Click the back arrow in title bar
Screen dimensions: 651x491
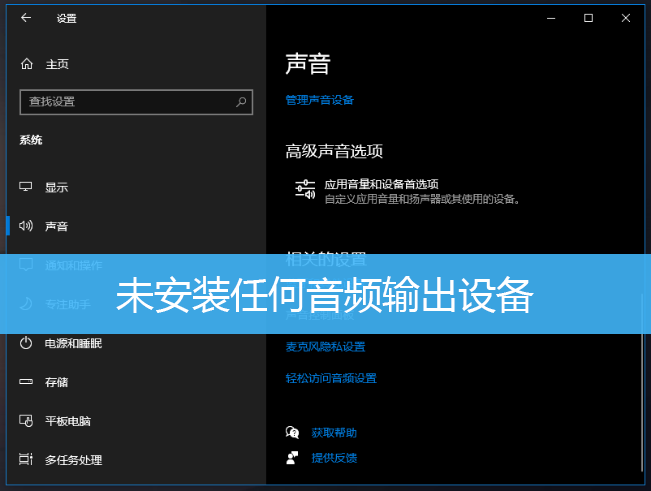tap(26, 18)
